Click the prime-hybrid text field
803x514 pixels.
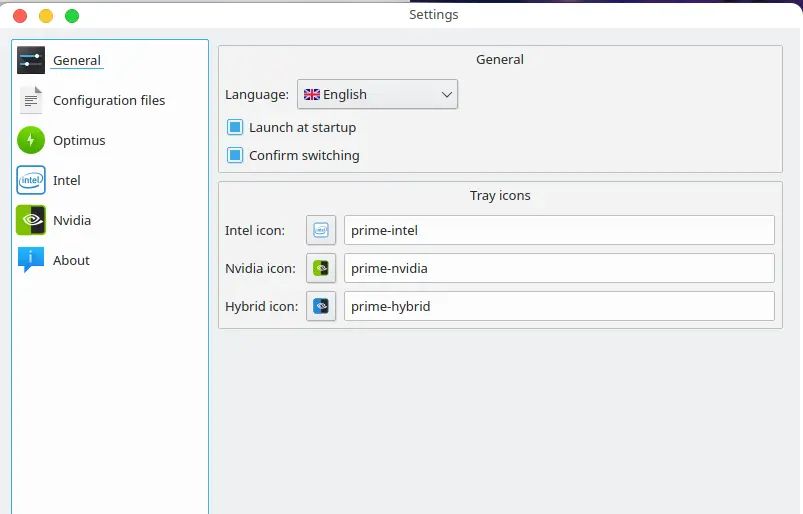pyautogui.click(x=559, y=306)
